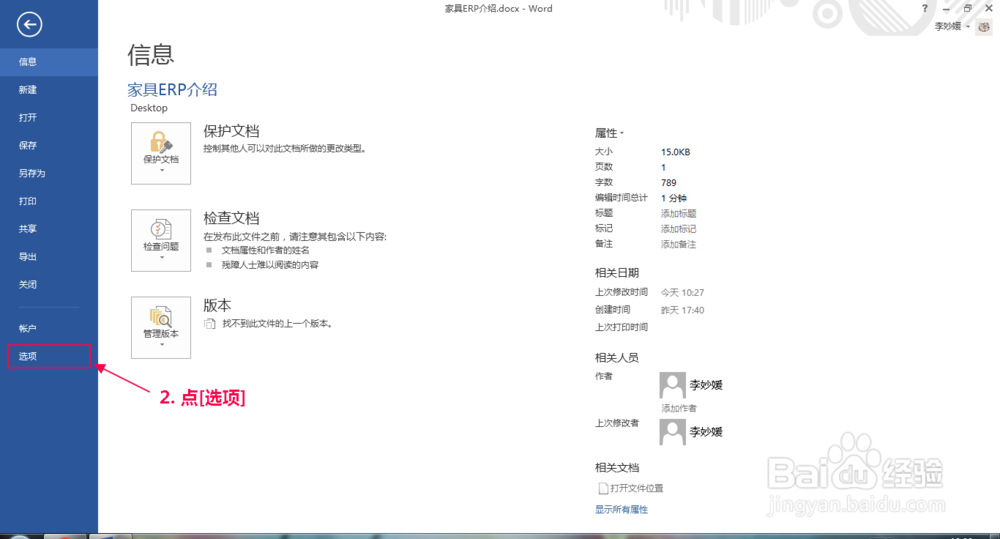Expand the 管理版本 button
Viewport: 1000px width, 539px height.
coord(161,327)
